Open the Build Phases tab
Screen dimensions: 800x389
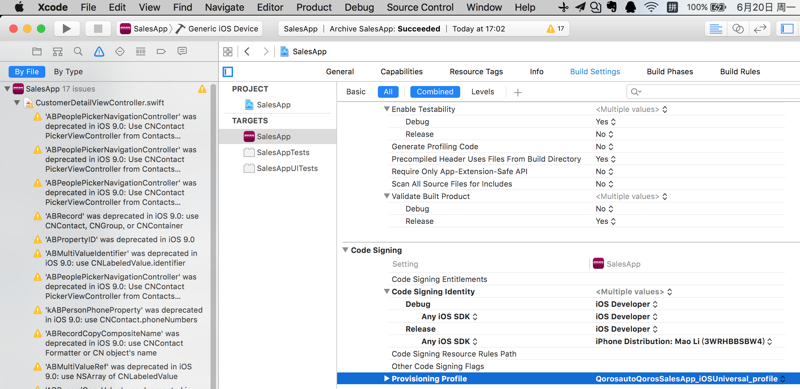pyautogui.click(x=670, y=71)
